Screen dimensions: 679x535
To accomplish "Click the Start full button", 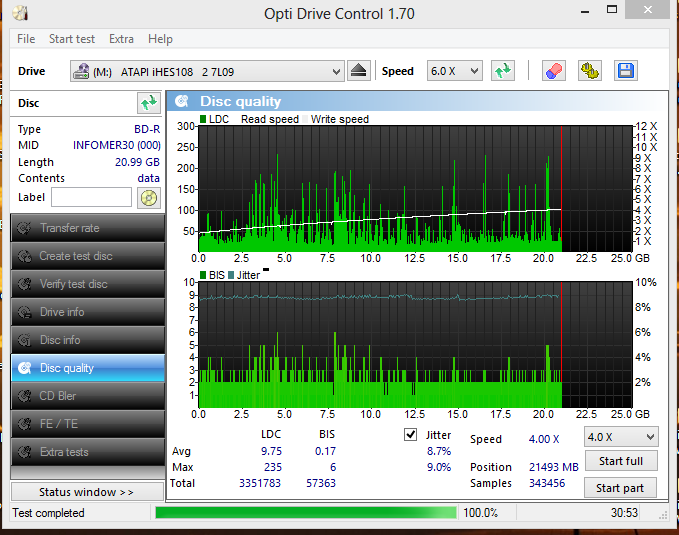I will [x=621, y=461].
